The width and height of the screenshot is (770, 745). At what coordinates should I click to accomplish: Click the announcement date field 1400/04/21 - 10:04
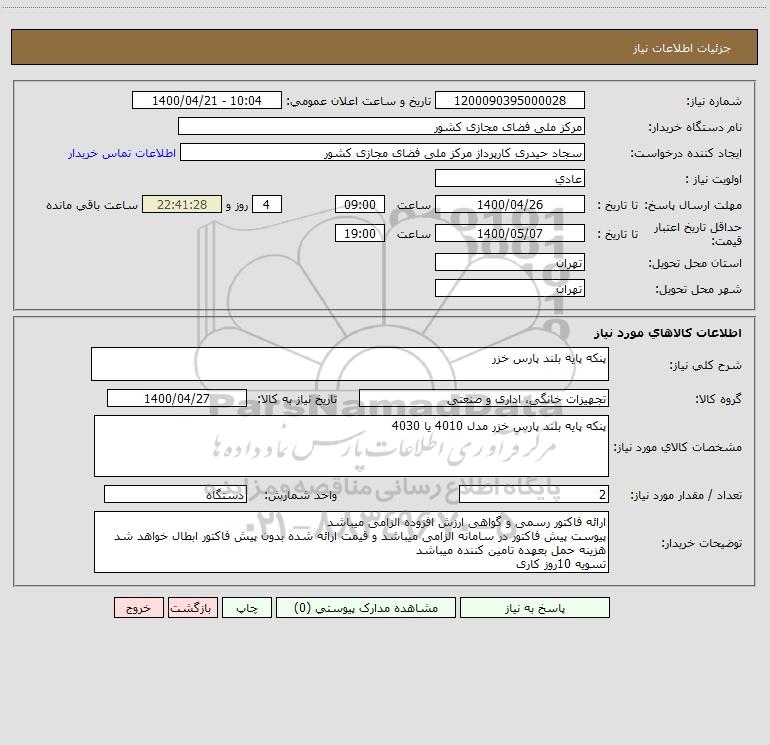click(x=207, y=100)
